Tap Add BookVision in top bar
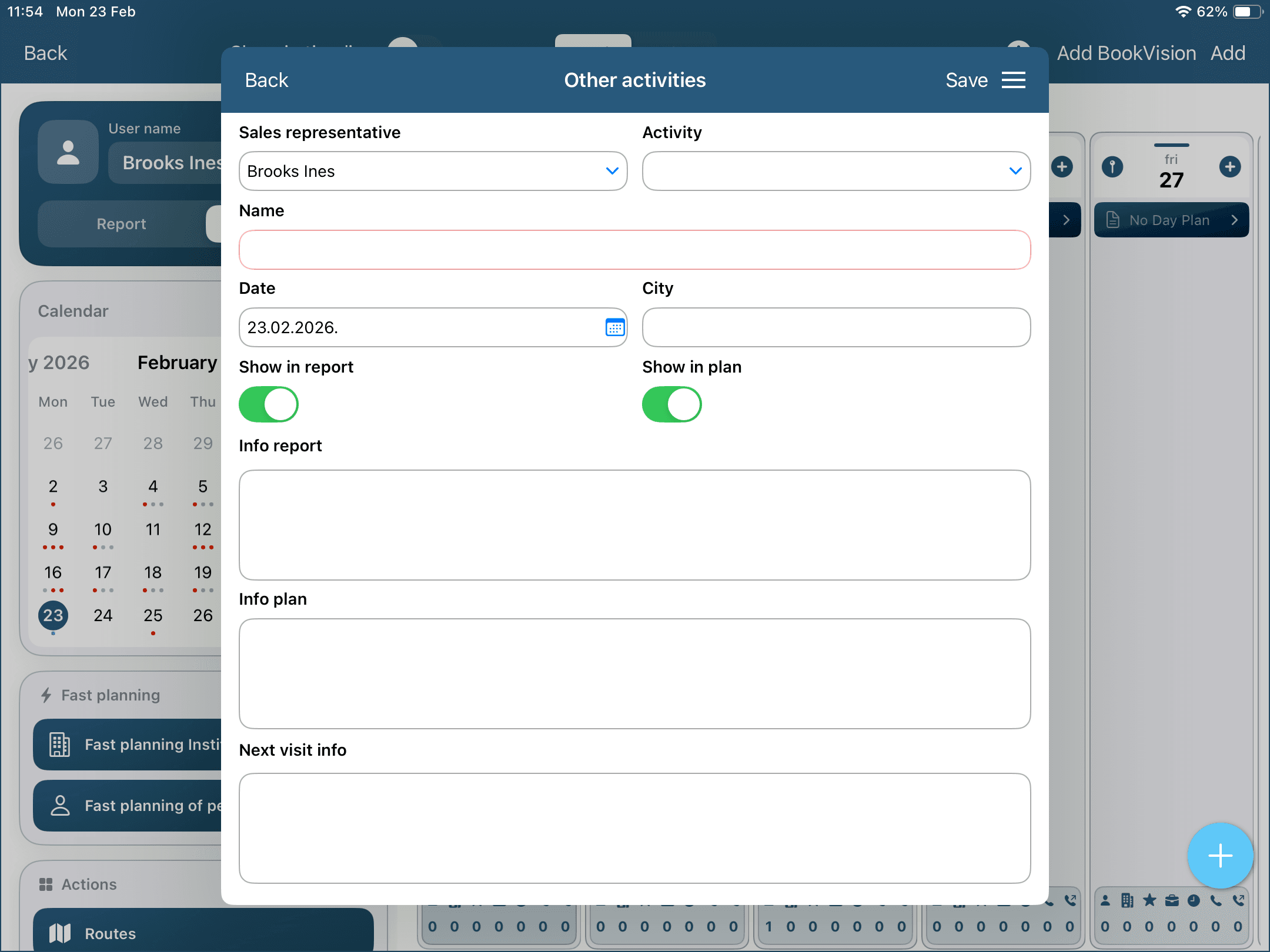 pos(1126,53)
